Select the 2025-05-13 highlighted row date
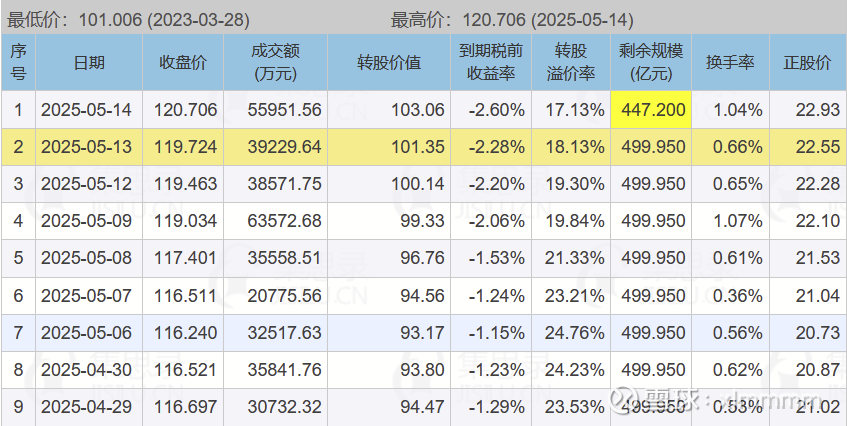Screen dimensions: 847x426 point(88,147)
